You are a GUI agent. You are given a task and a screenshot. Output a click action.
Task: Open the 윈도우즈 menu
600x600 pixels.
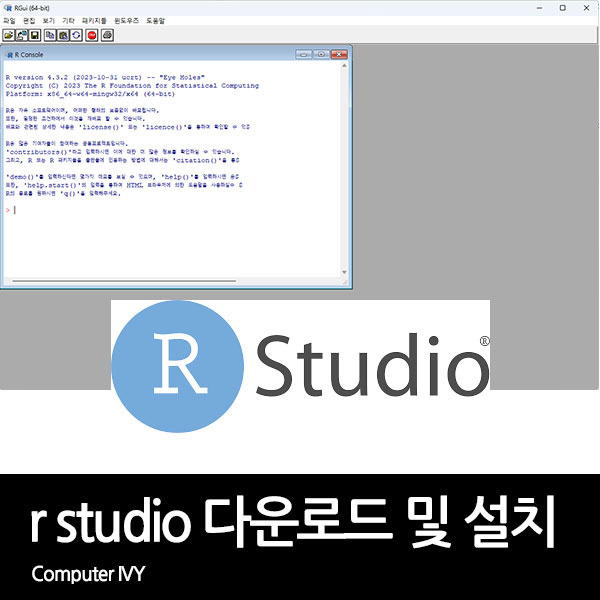[x=126, y=21]
